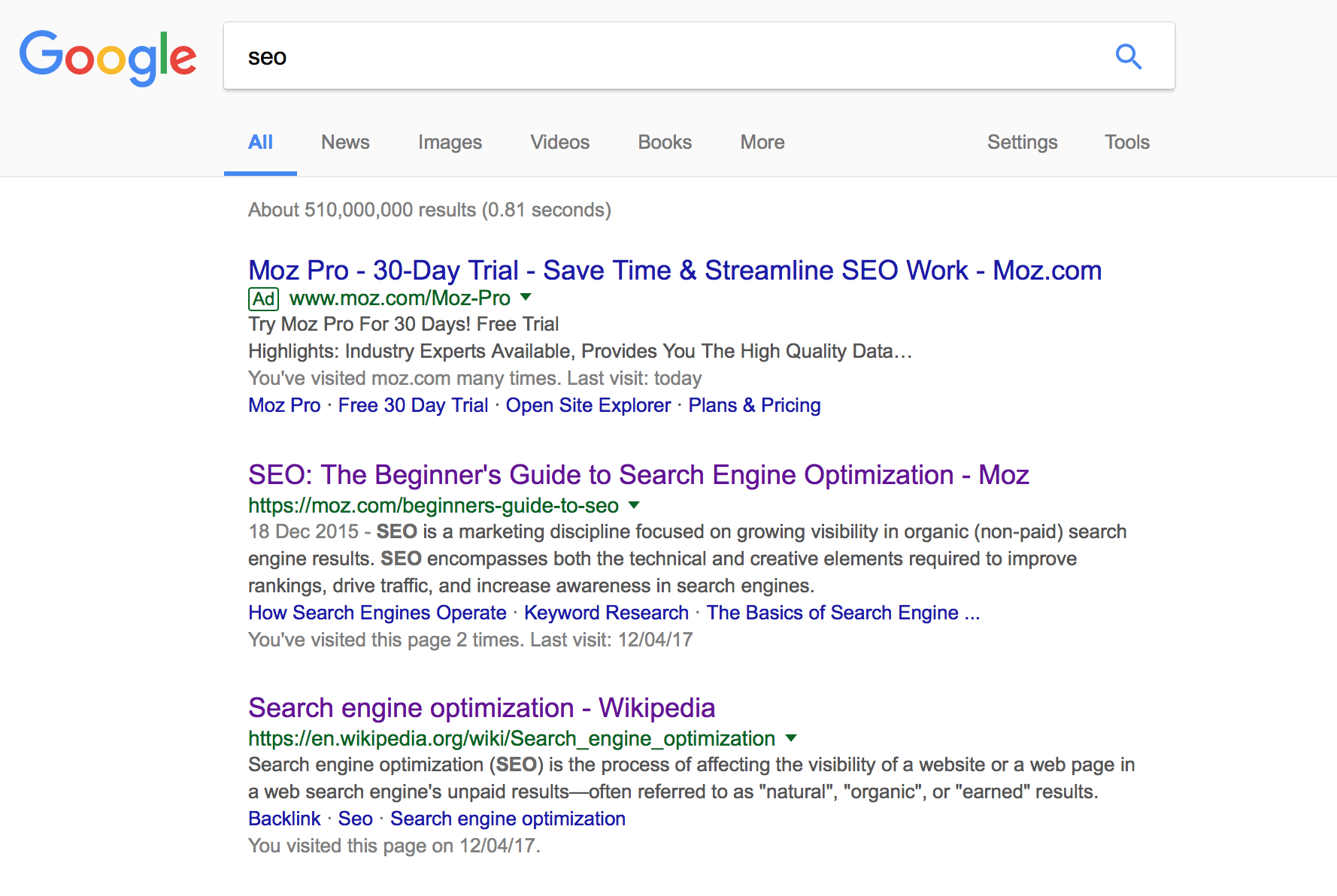Viewport: 1337px width, 896px height.
Task: Open the Books tab
Action: point(665,142)
